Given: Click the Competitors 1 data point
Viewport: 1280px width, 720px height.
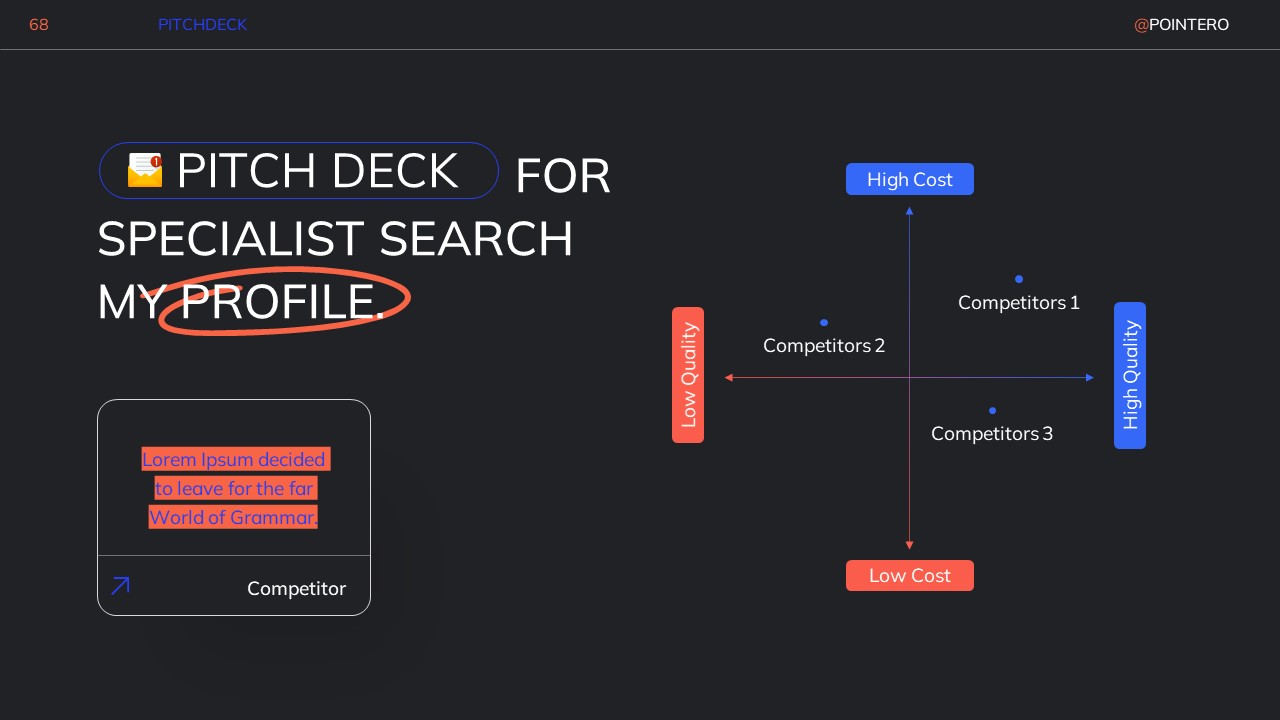Looking at the screenshot, I should [x=1019, y=279].
